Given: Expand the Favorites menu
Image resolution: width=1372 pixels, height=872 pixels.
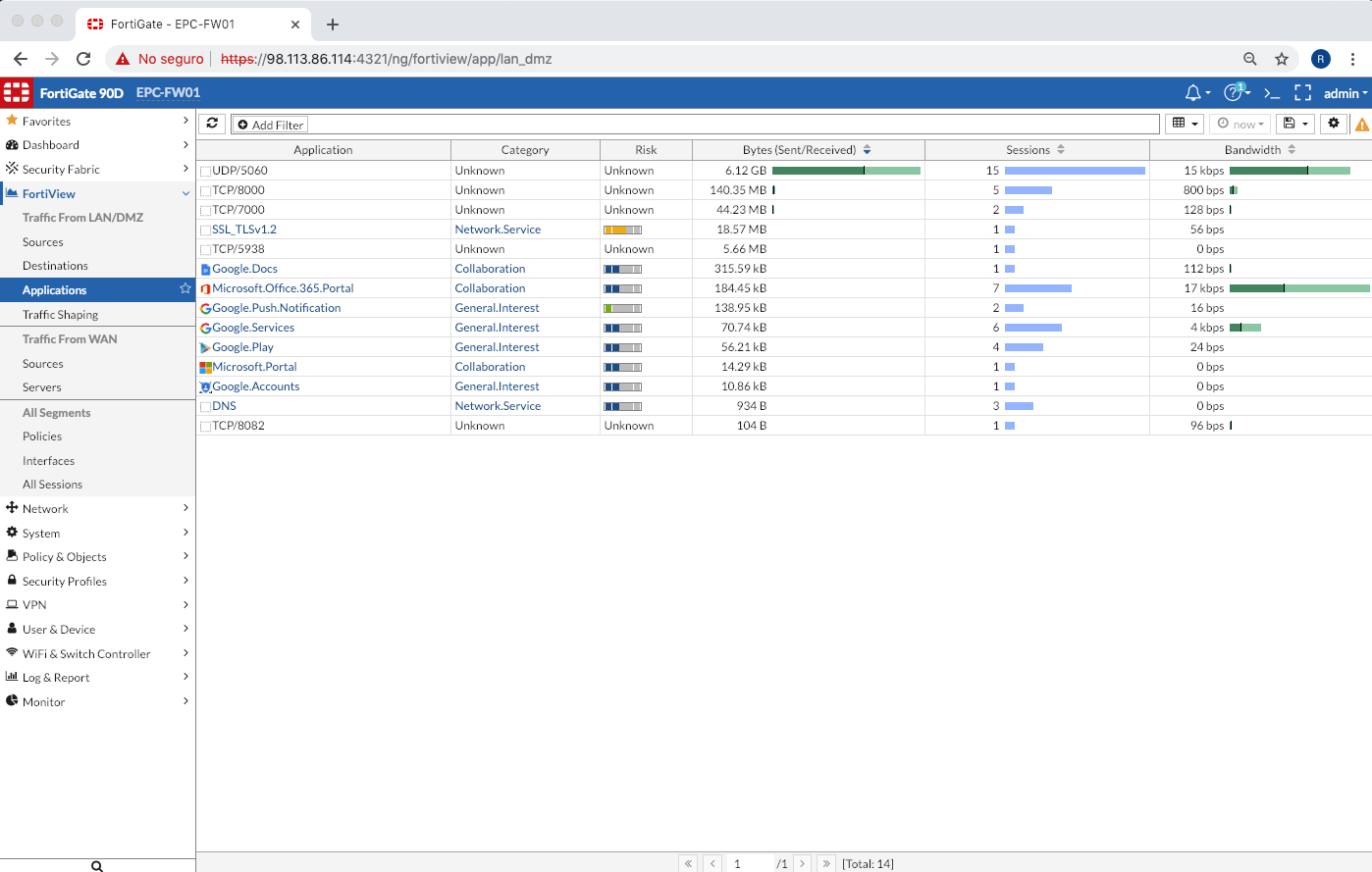Looking at the screenshot, I should [x=98, y=121].
